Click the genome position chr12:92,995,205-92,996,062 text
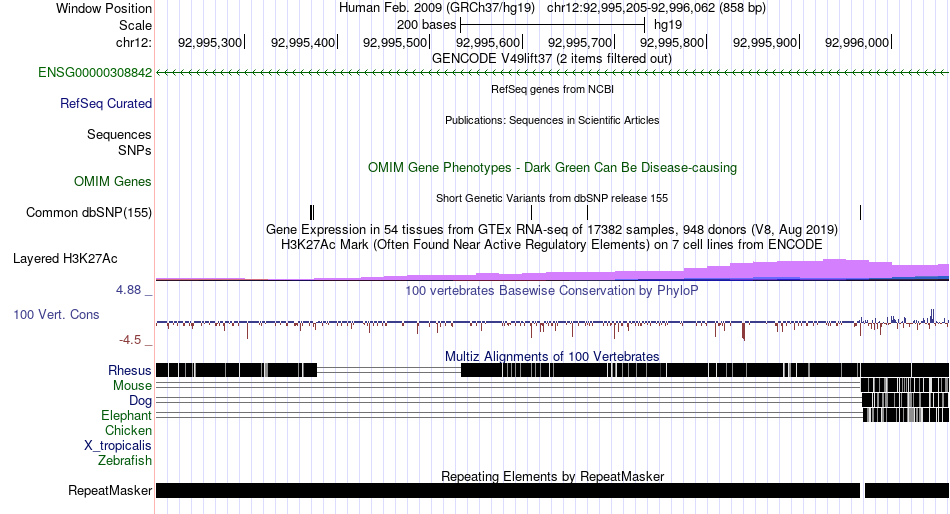Viewport: 950px width, 514px height. (x=656, y=8)
